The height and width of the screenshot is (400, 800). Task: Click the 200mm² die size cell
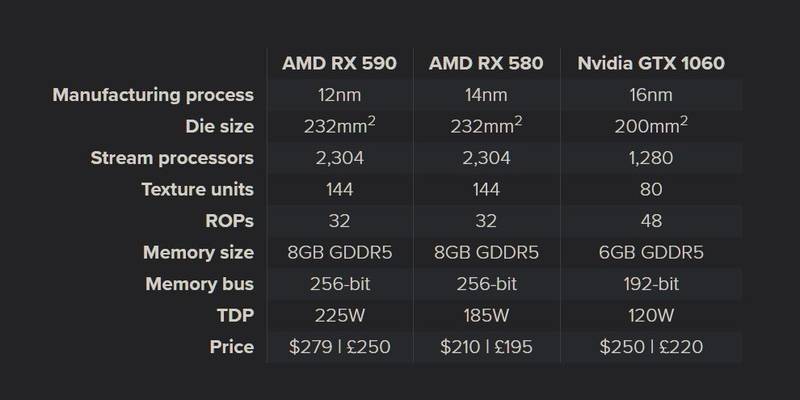(651, 126)
